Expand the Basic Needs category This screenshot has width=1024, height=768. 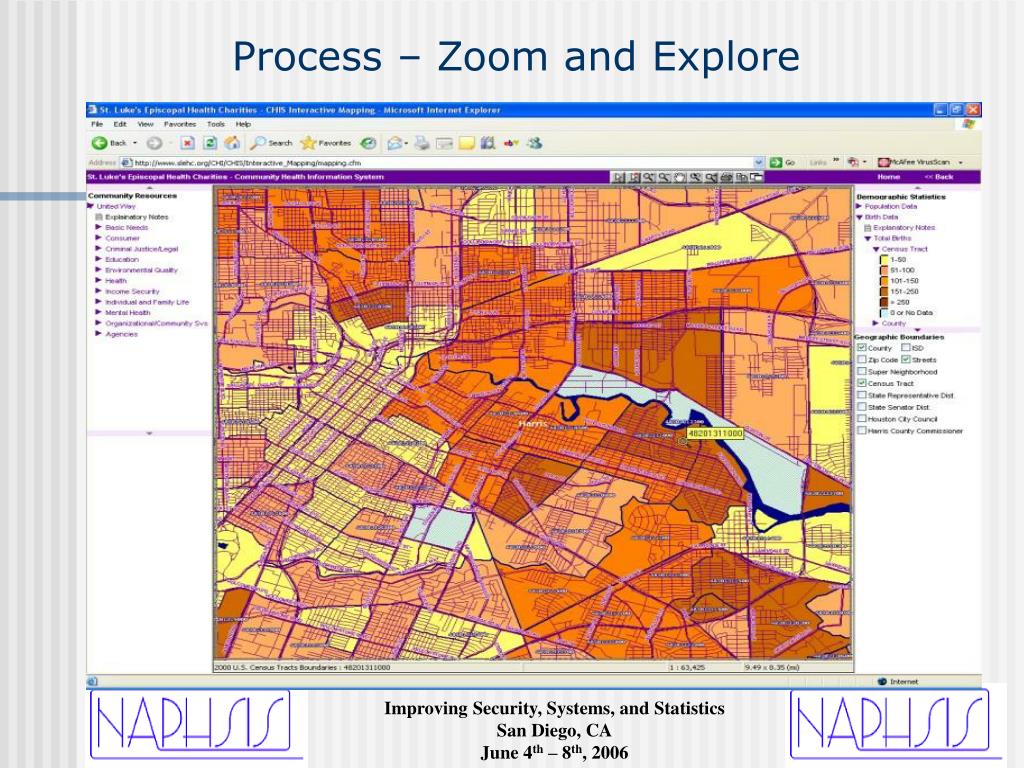(99, 227)
